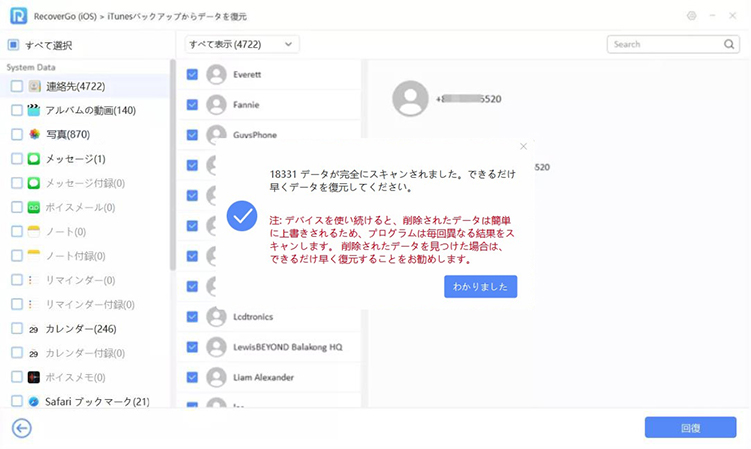
Task: Click the リマインダー付録 list icon
Action: [x=33, y=304]
